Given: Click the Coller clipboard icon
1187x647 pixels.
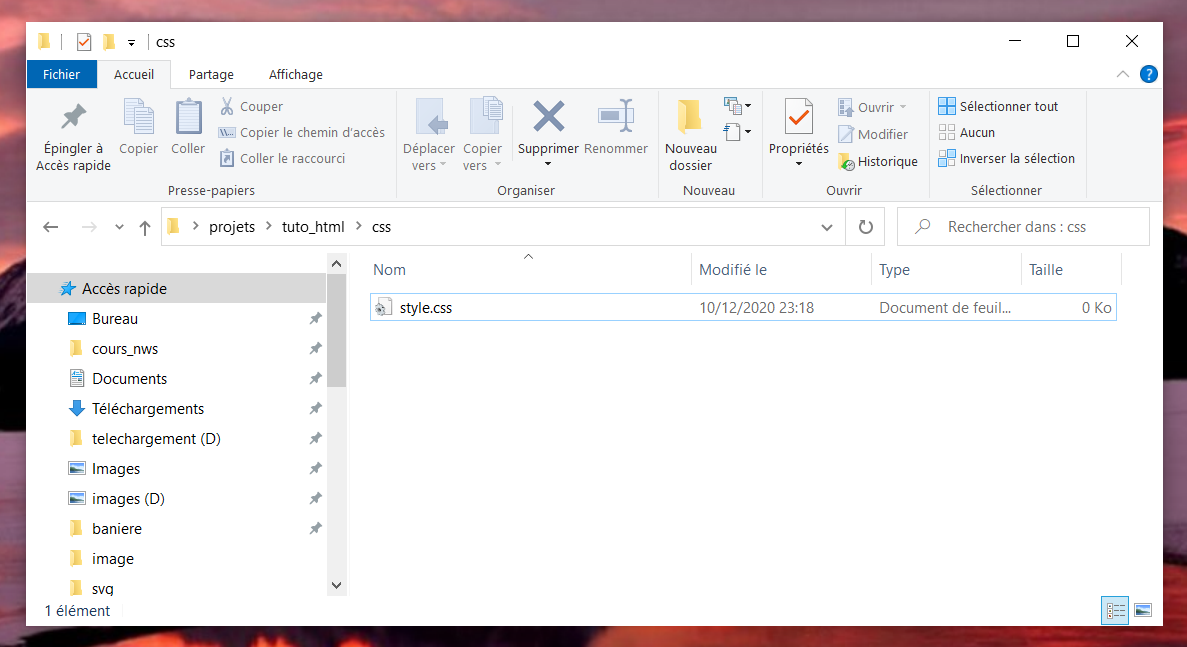Looking at the screenshot, I should tap(188, 118).
